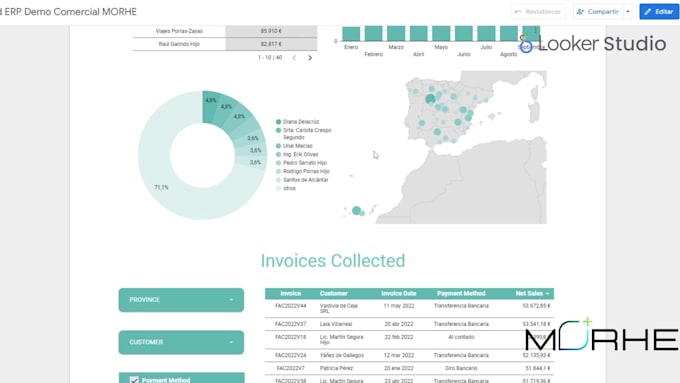The width and height of the screenshot is (680, 383).
Task: Open the CUSTOMER filter dropdown
Action: 181,342
